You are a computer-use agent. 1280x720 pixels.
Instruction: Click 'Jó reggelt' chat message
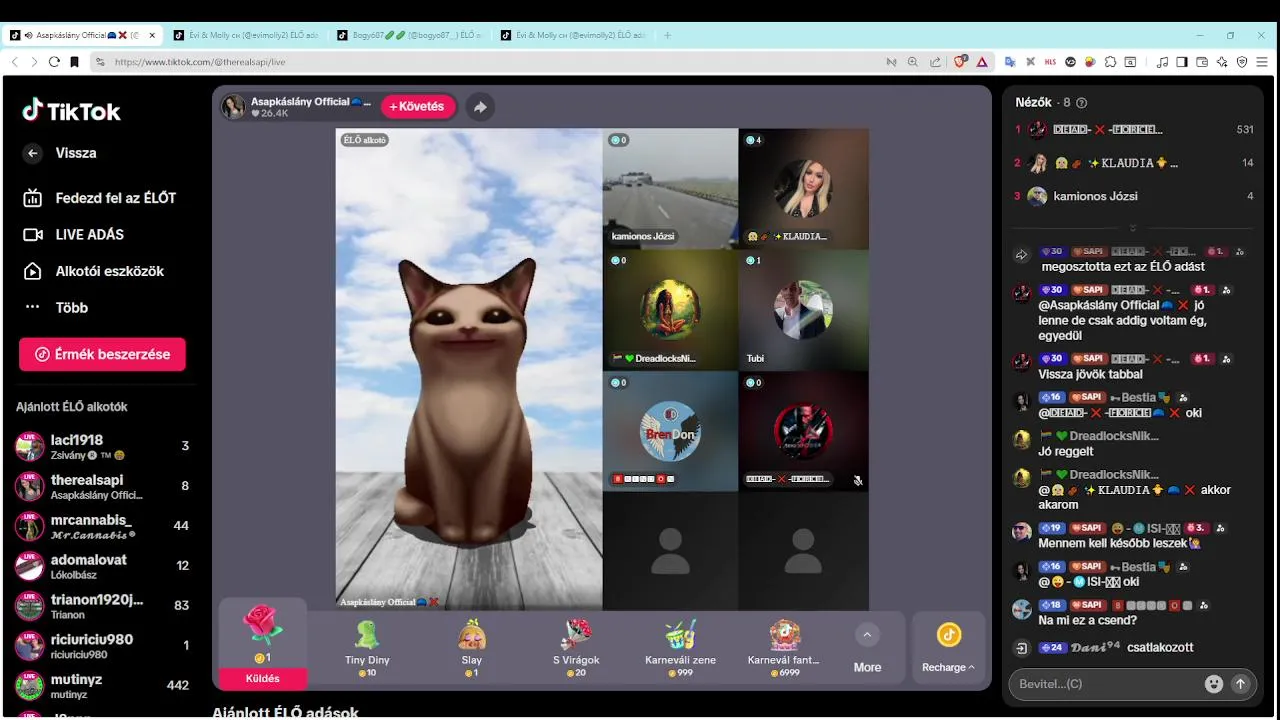[x=1066, y=451]
